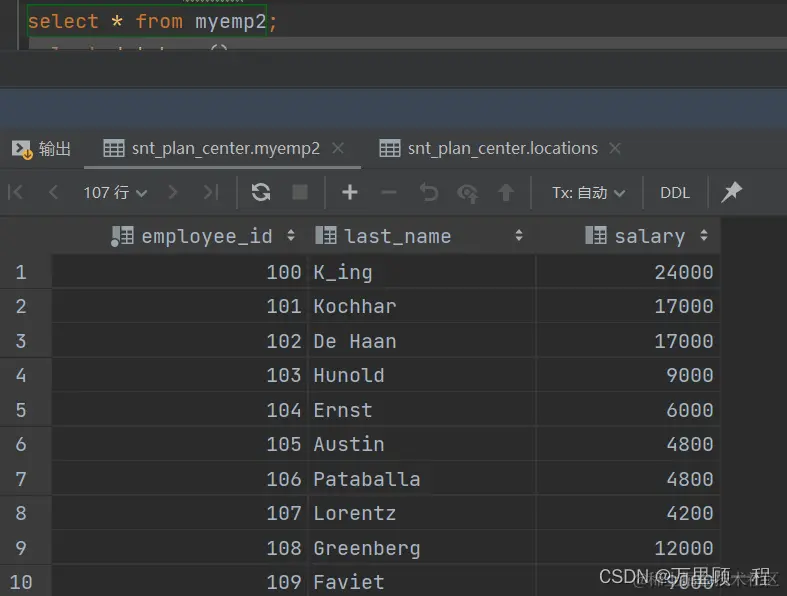Viewport: 787px width, 596px height.
Task: Select salary cell 9000
Action: 628,375
